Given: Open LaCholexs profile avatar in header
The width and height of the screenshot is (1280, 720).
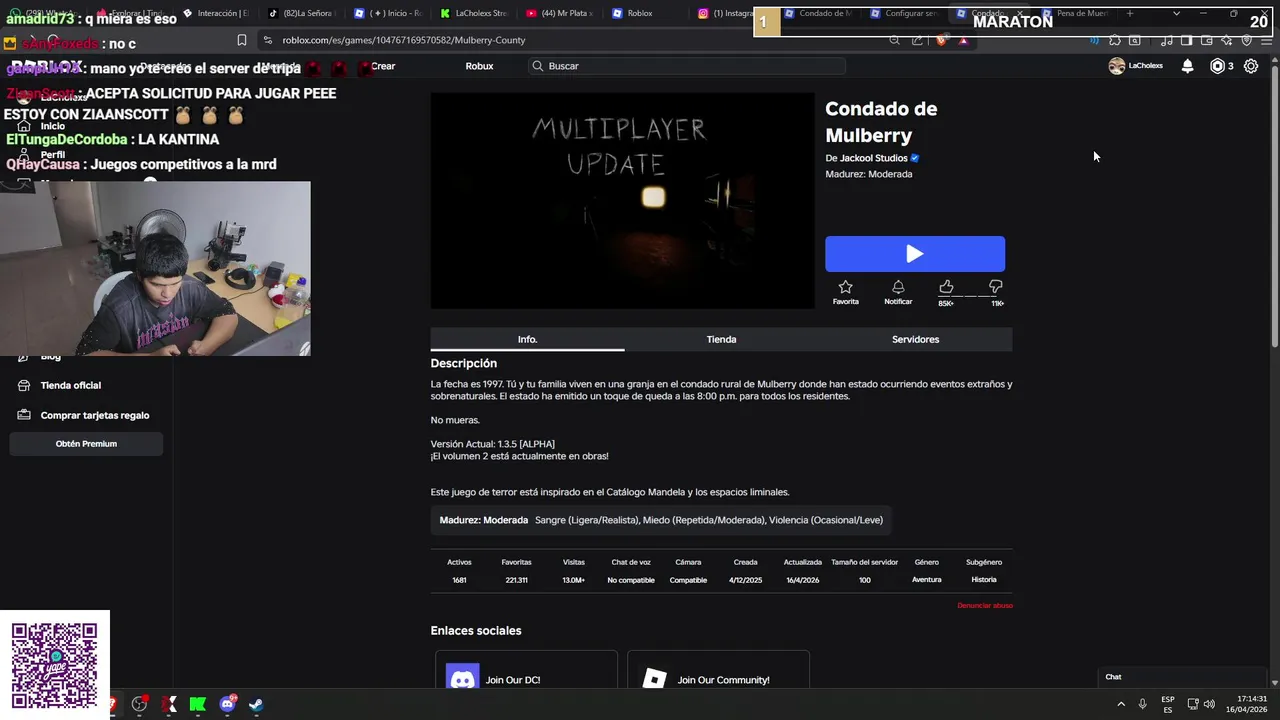Looking at the screenshot, I should coord(1117,66).
